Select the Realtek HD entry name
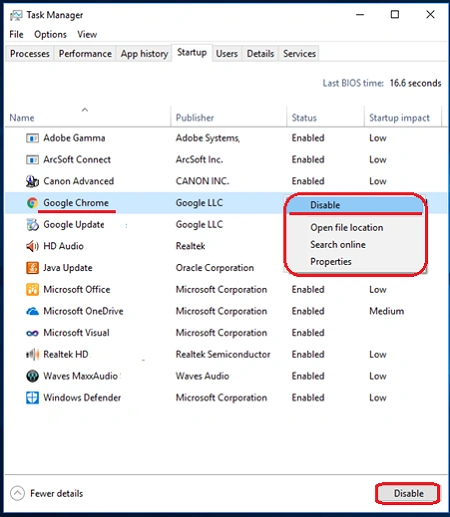 (66, 354)
